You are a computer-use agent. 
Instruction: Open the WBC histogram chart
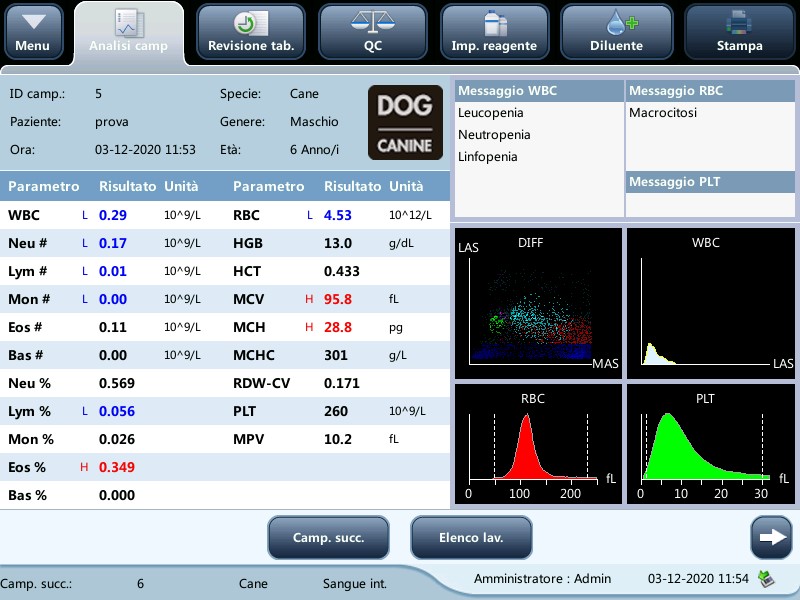point(706,304)
